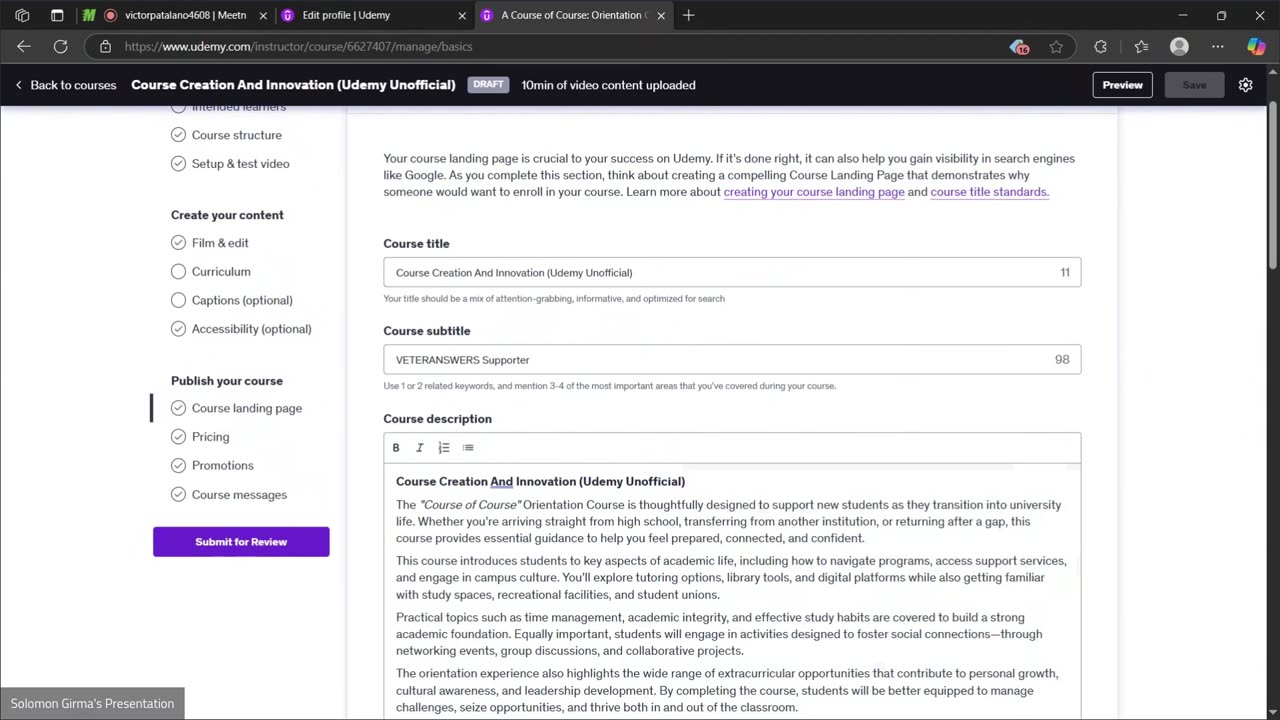This screenshot has height=720, width=1280.
Task: Toggle the Promotions checkmark circle
Action: [178, 466]
